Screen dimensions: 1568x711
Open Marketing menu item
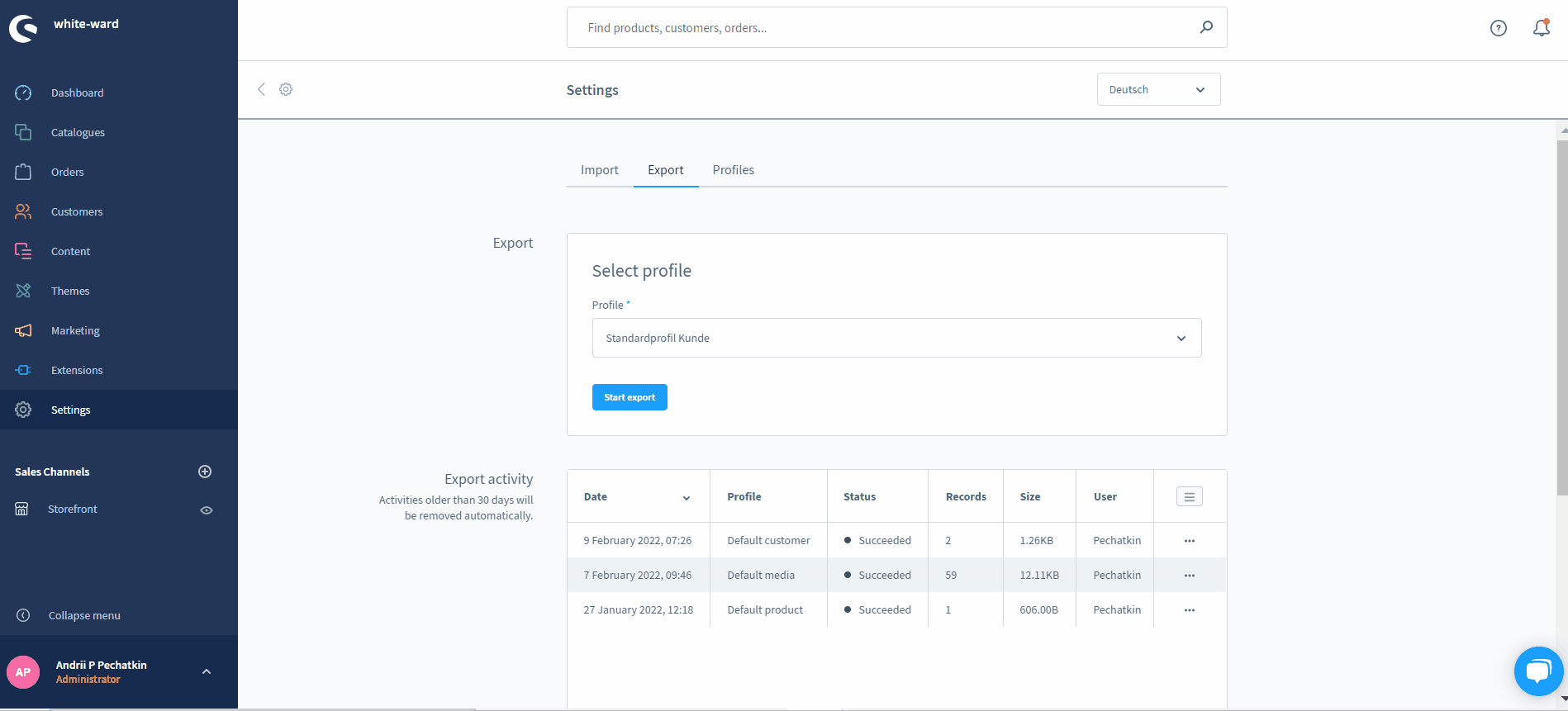[75, 330]
